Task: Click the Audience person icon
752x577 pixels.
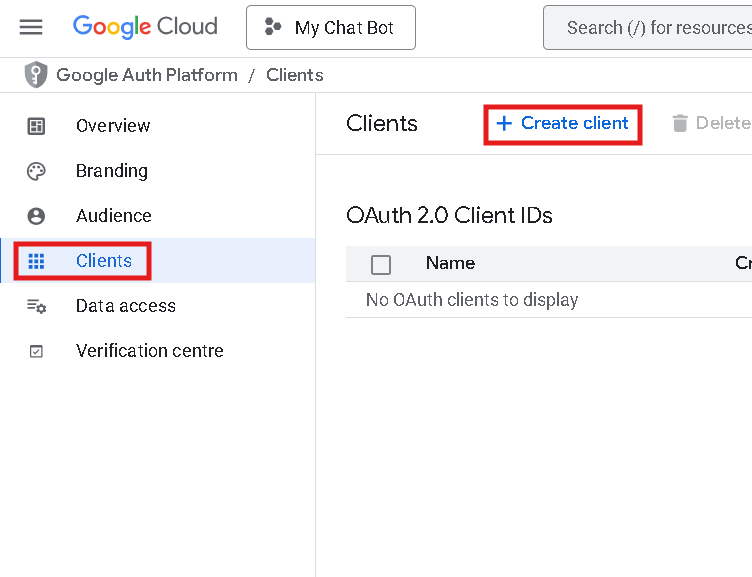Action: pyautogui.click(x=37, y=216)
